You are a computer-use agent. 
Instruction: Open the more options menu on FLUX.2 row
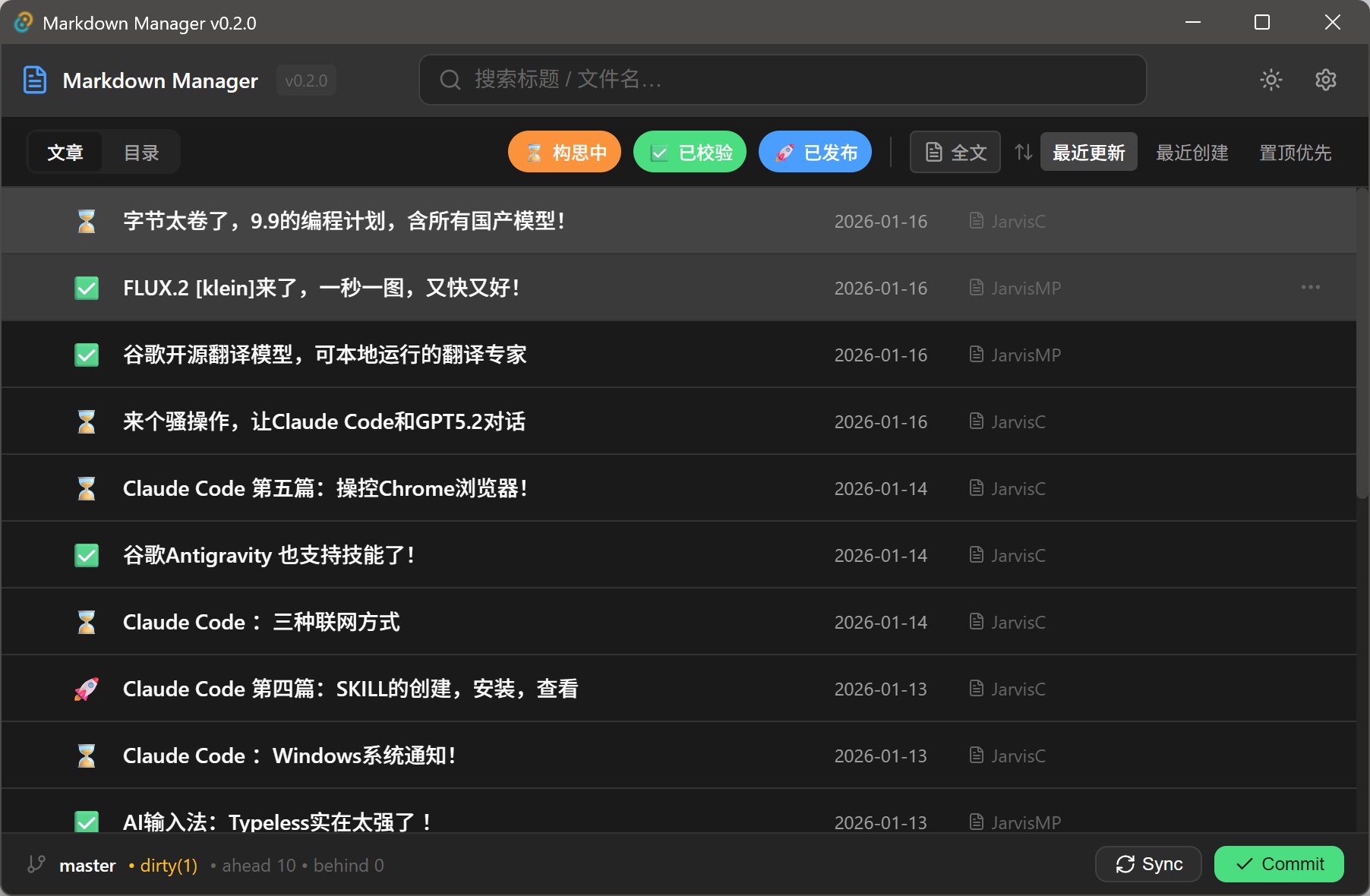click(1310, 288)
